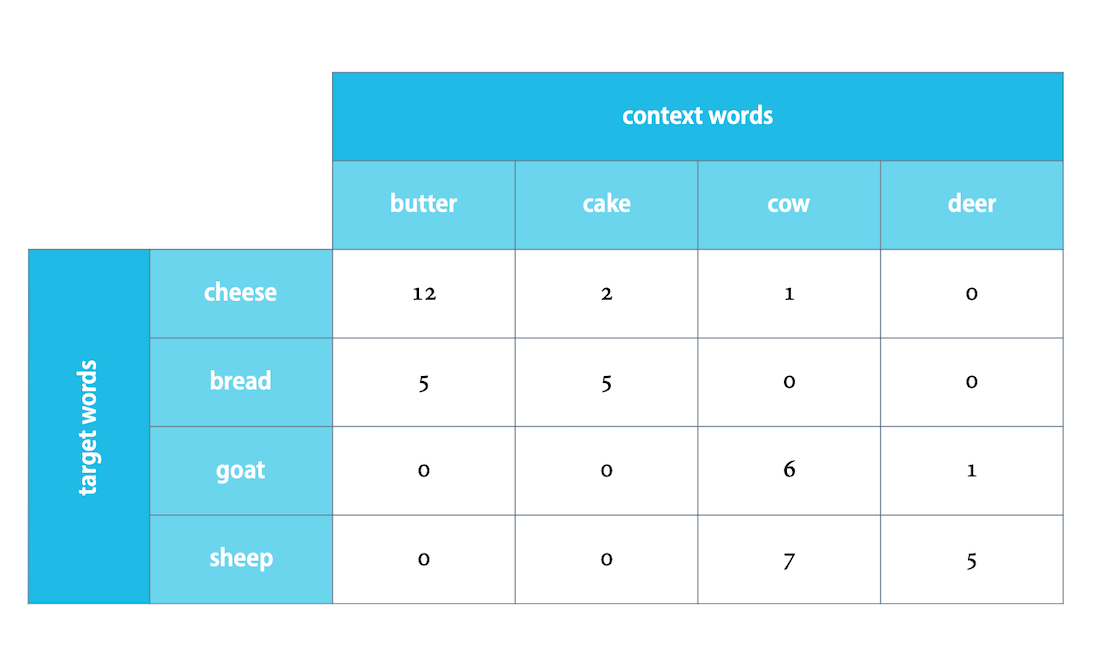The image size is (1107, 651).
Task: Click the cheese-cake cell showing 2
Action: (x=606, y=294)
